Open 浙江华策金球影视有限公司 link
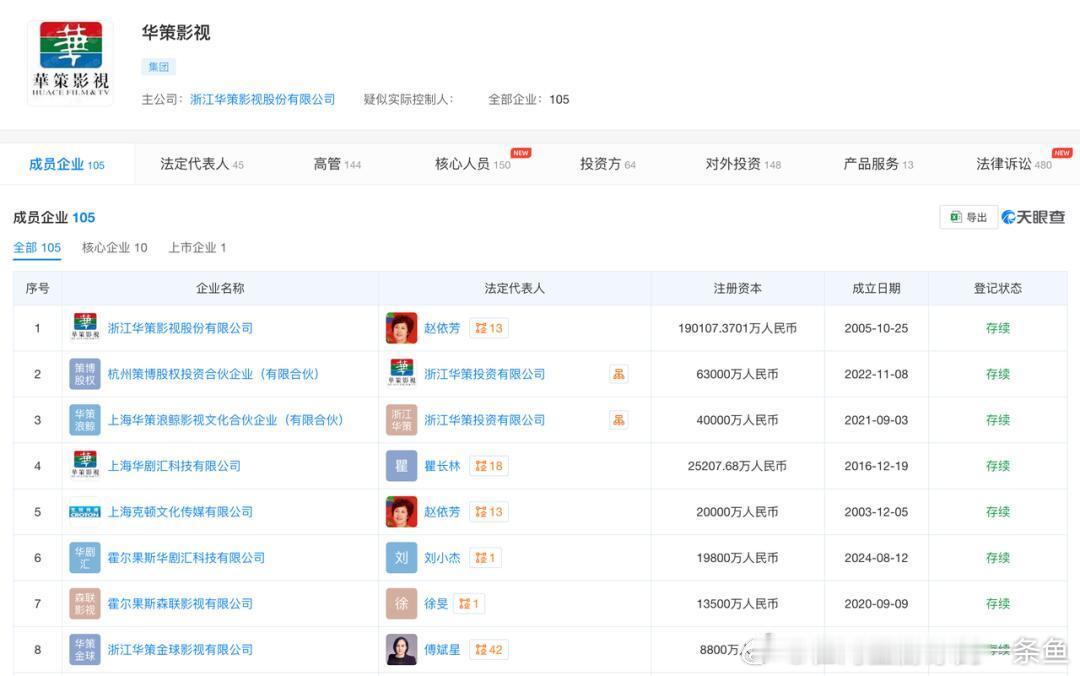 180,650
